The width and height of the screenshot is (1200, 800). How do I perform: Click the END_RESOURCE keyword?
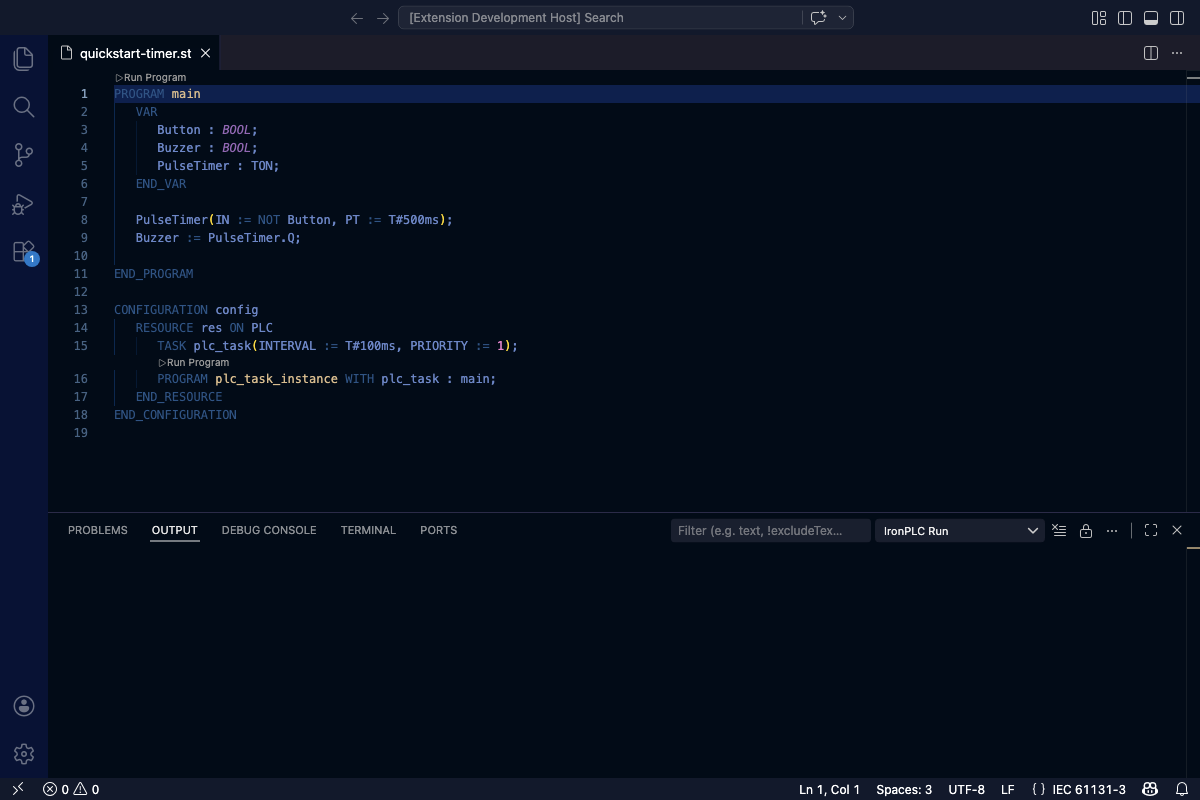tap(179, 397)
